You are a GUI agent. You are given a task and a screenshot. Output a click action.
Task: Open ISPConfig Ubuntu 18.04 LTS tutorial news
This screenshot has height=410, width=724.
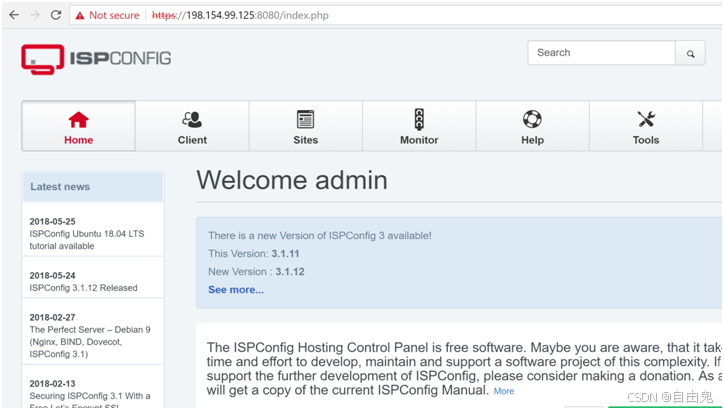point(87,240)
